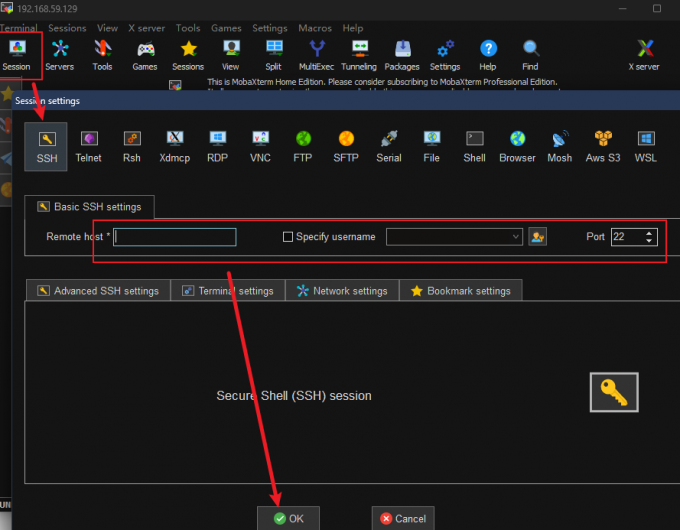
Task: Switch to Advanced SSH settings tab
Action: pyautogui.click(x=98, y=291)
